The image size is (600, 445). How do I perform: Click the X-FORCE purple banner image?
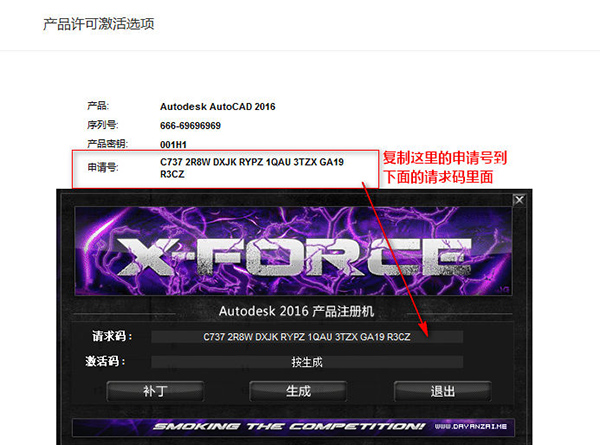click(293, 251)
